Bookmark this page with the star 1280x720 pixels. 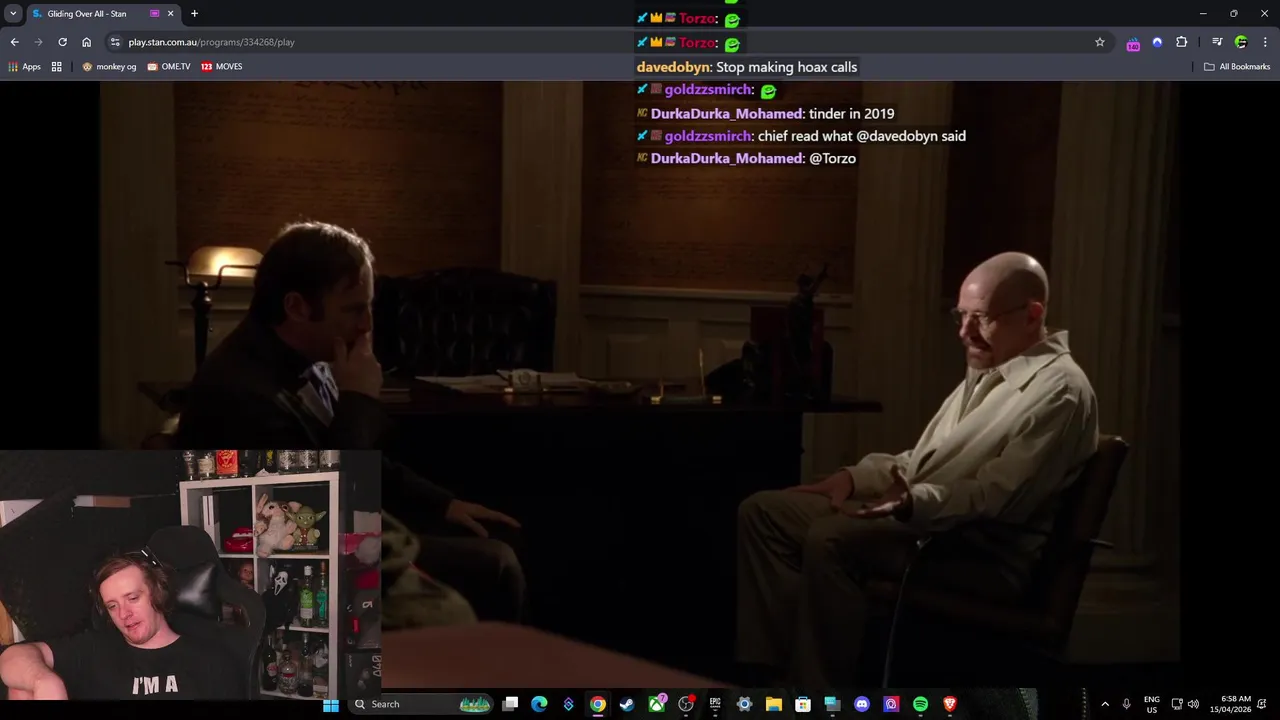1100,42
